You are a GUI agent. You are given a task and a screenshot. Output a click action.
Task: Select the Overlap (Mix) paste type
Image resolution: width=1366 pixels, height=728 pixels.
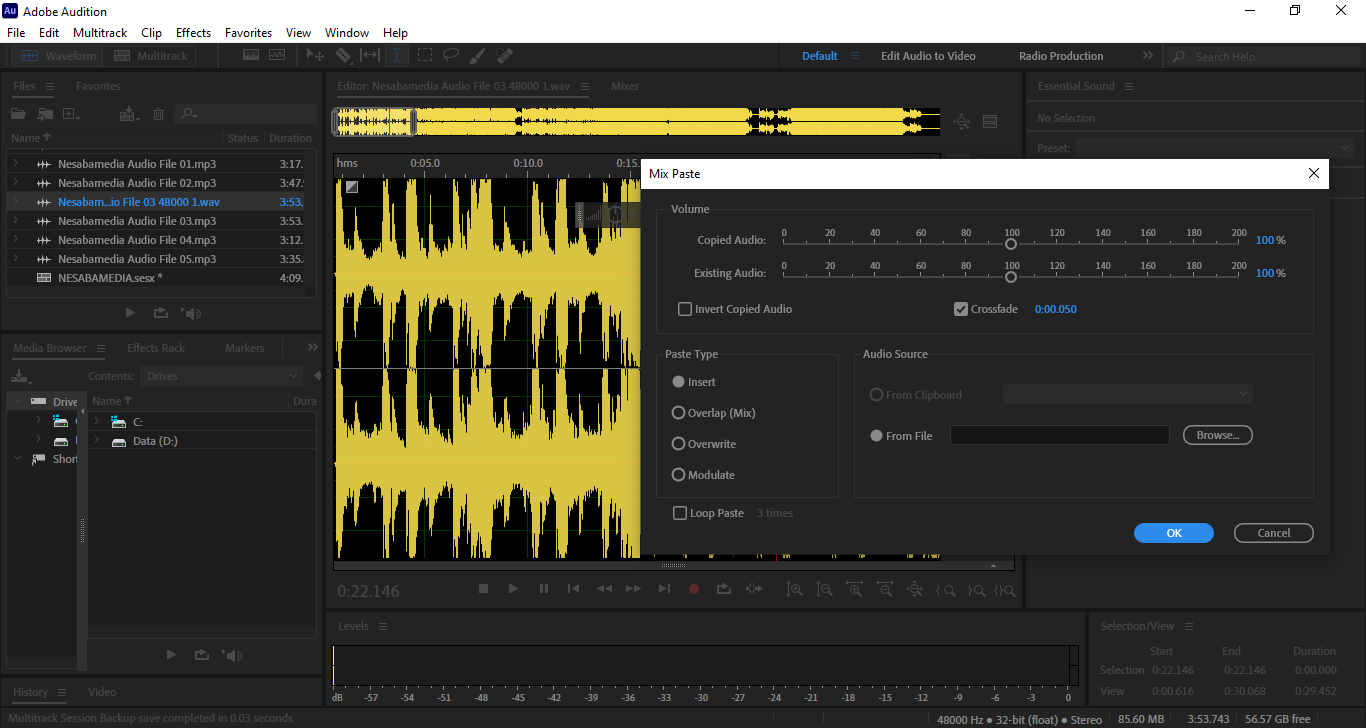tap(679, 413)
